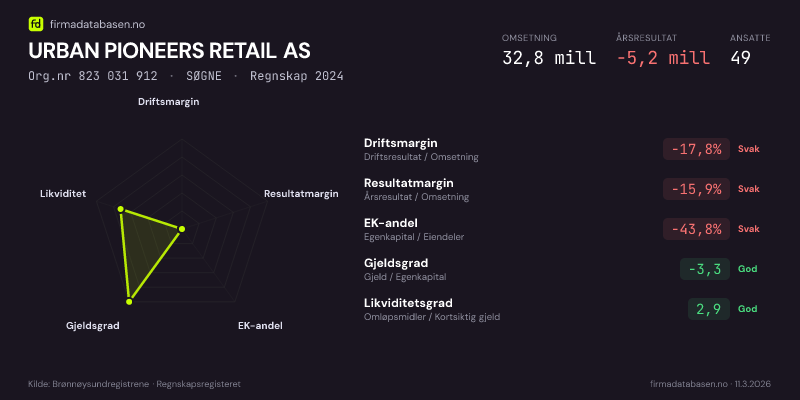Select the -43,8% EK-andel value badge

(696, 229)
